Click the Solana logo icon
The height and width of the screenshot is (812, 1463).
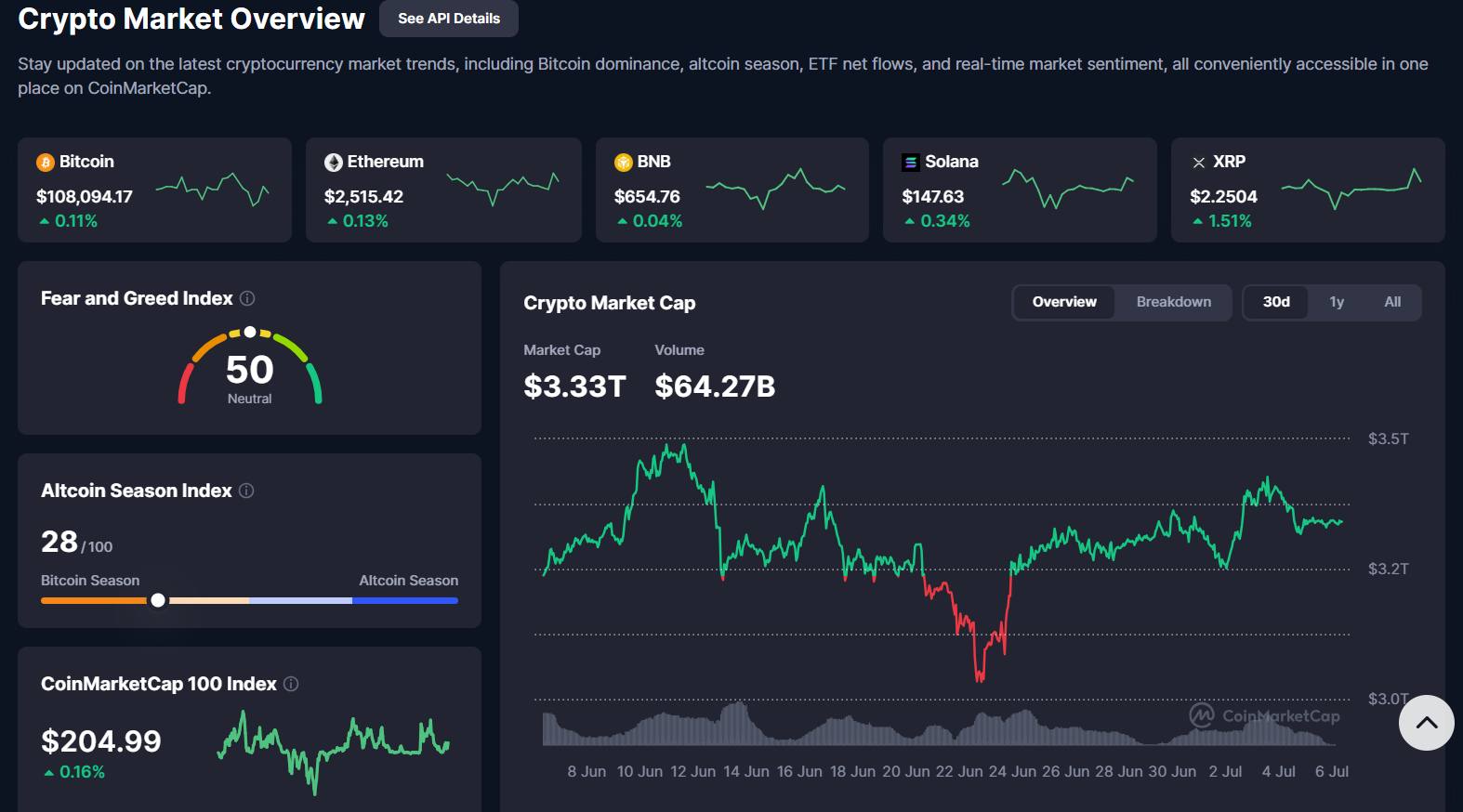pyautogui.click(x=911, y=163)
